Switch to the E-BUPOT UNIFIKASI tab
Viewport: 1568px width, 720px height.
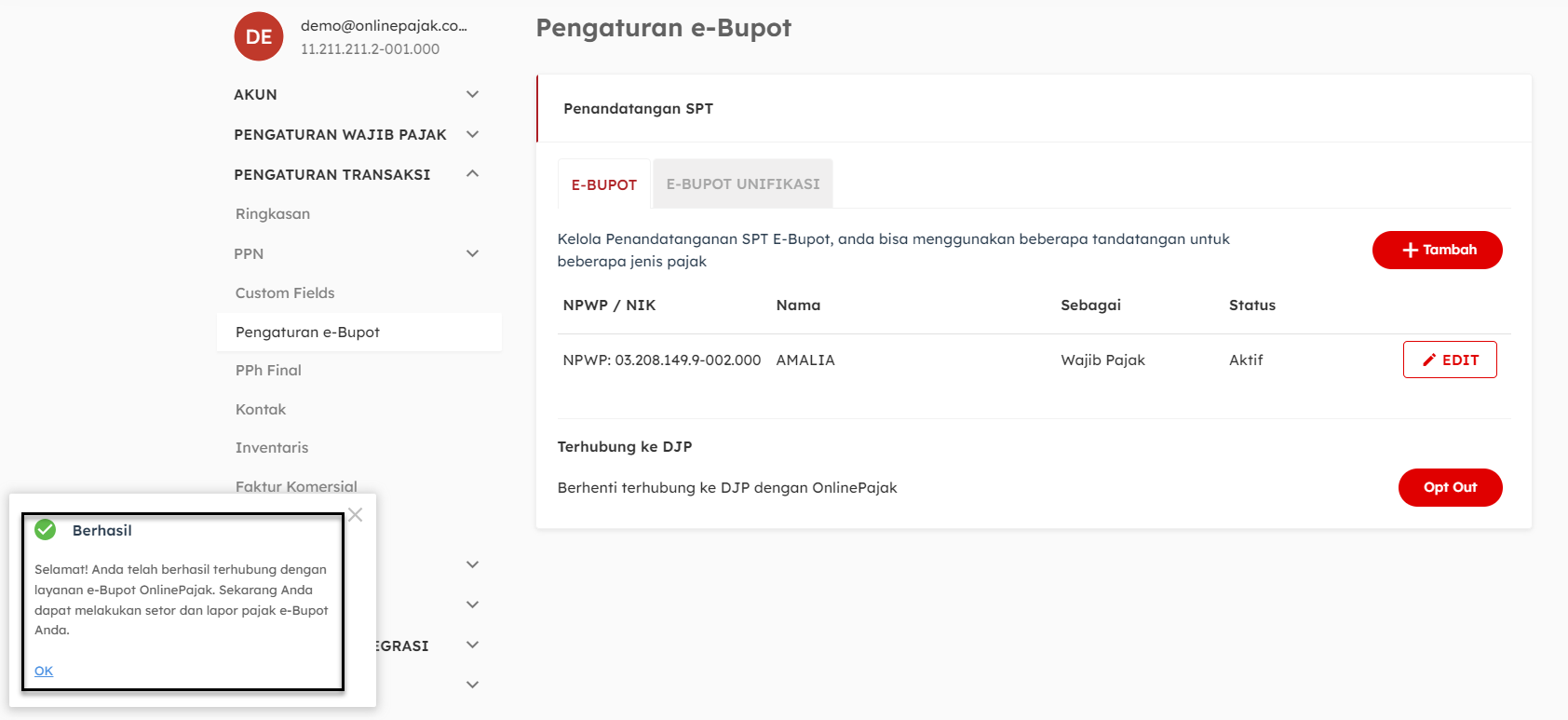click(x=742, y=184)
